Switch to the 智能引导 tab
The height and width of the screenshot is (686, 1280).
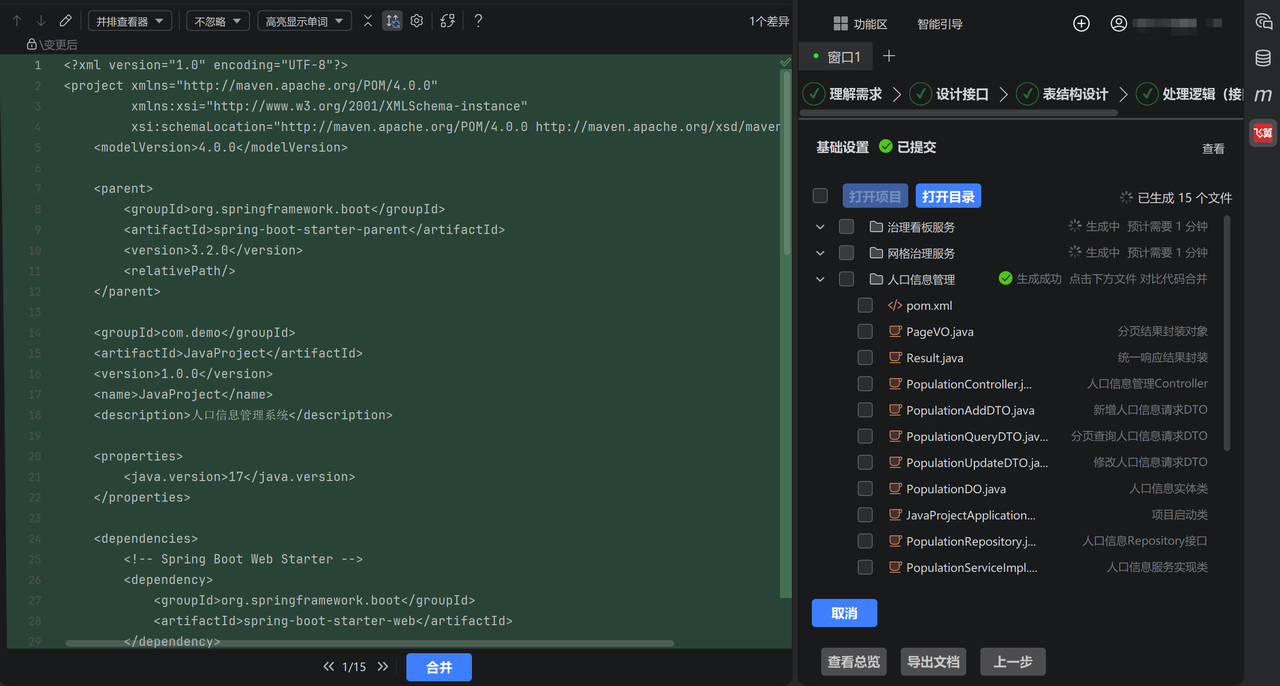[940, 24]
